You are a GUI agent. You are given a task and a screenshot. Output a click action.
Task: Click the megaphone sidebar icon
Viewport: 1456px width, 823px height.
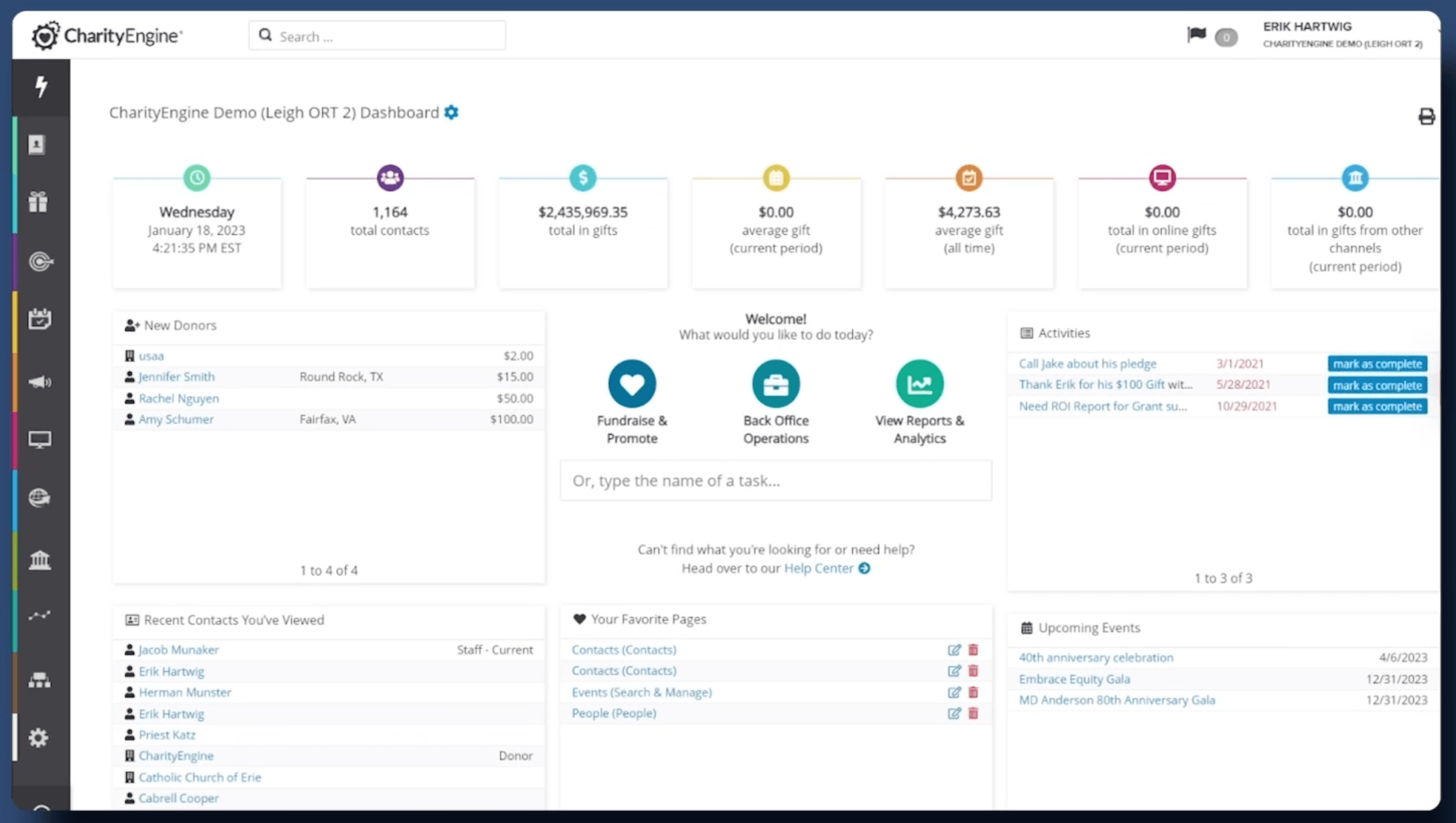tap(39, 381)
